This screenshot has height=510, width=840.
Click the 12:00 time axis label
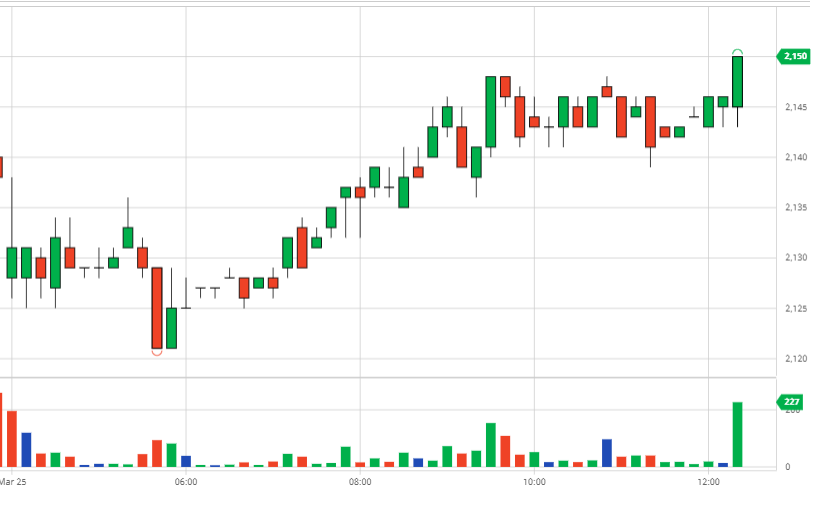(x=708, y=482)
